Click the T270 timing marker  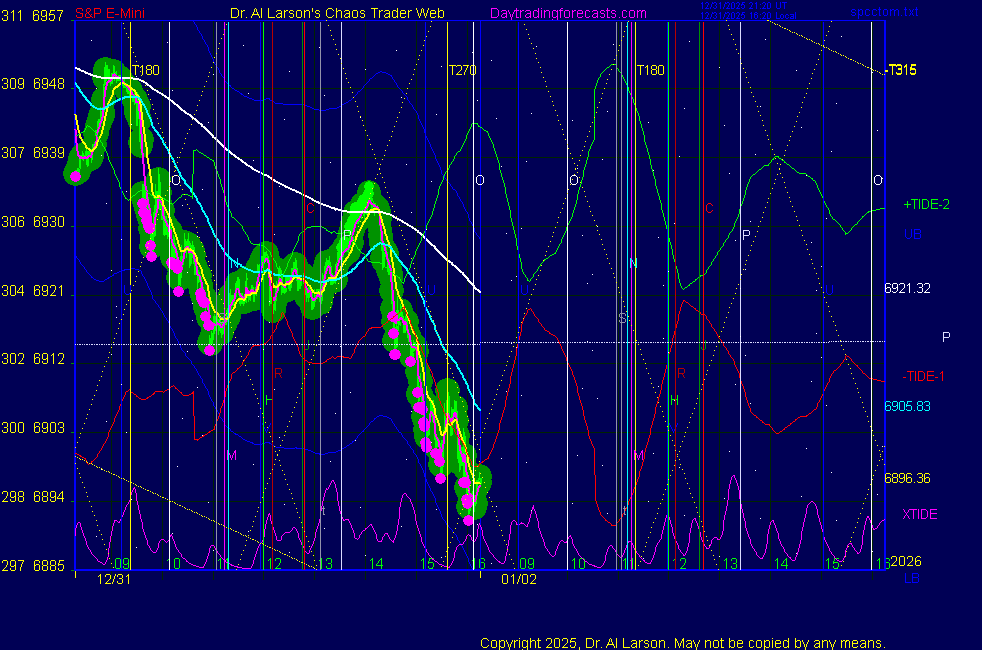pyautogui.click(x=462, y=70)
